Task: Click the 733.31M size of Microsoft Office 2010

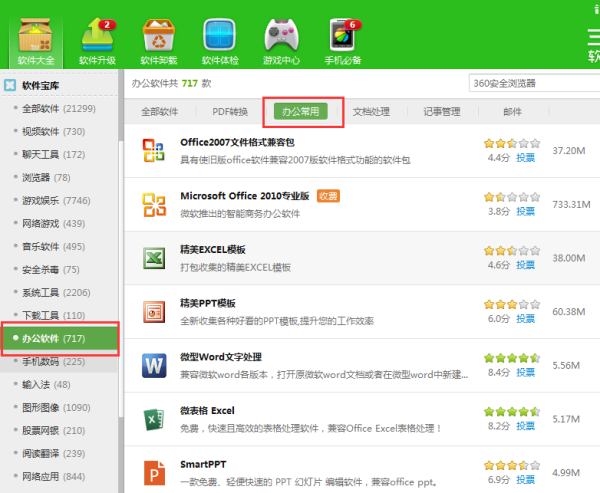Action: click(571, 204)
